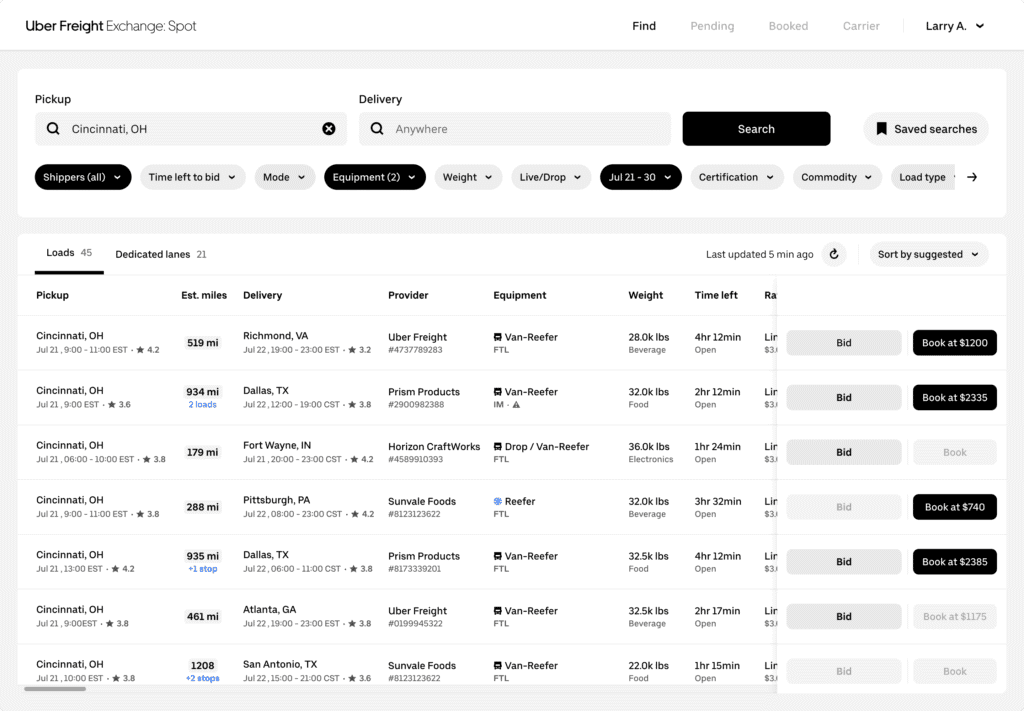Image resolution: width=1024 pixels, height=711 pixels.
Task: Open the Equipment (2) filter dropdown
Action: pyautogui.click(x=374, y=177)
